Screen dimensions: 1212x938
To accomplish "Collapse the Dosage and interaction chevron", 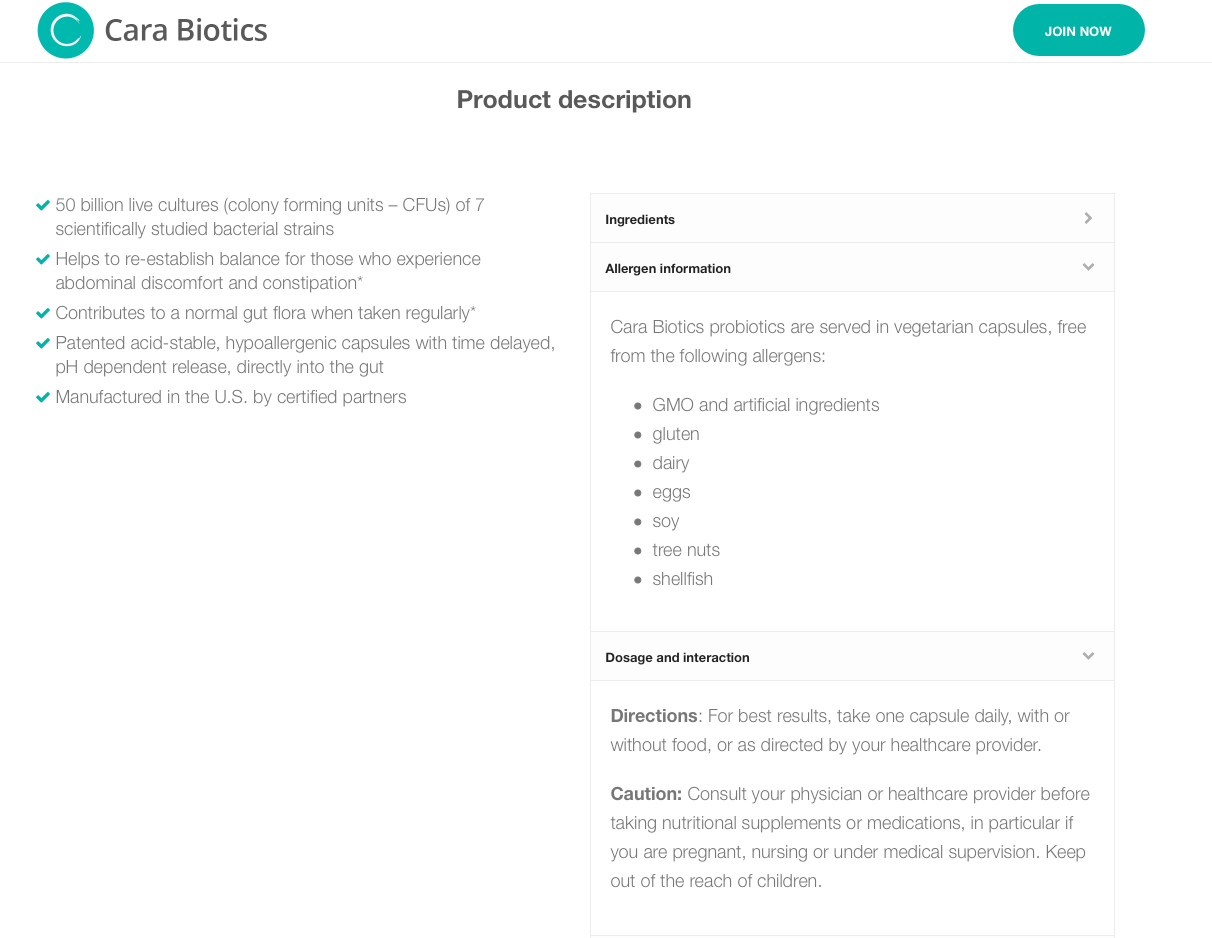I will point(1088,656).
